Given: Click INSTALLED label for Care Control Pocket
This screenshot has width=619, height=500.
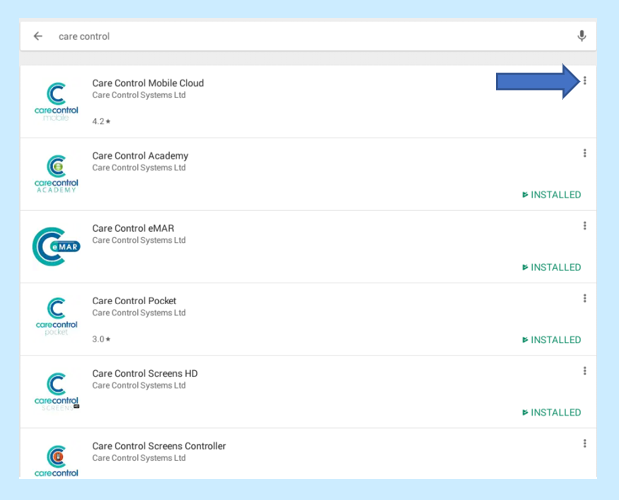Looking at the screenshot, I should click(x=551, y=340).
